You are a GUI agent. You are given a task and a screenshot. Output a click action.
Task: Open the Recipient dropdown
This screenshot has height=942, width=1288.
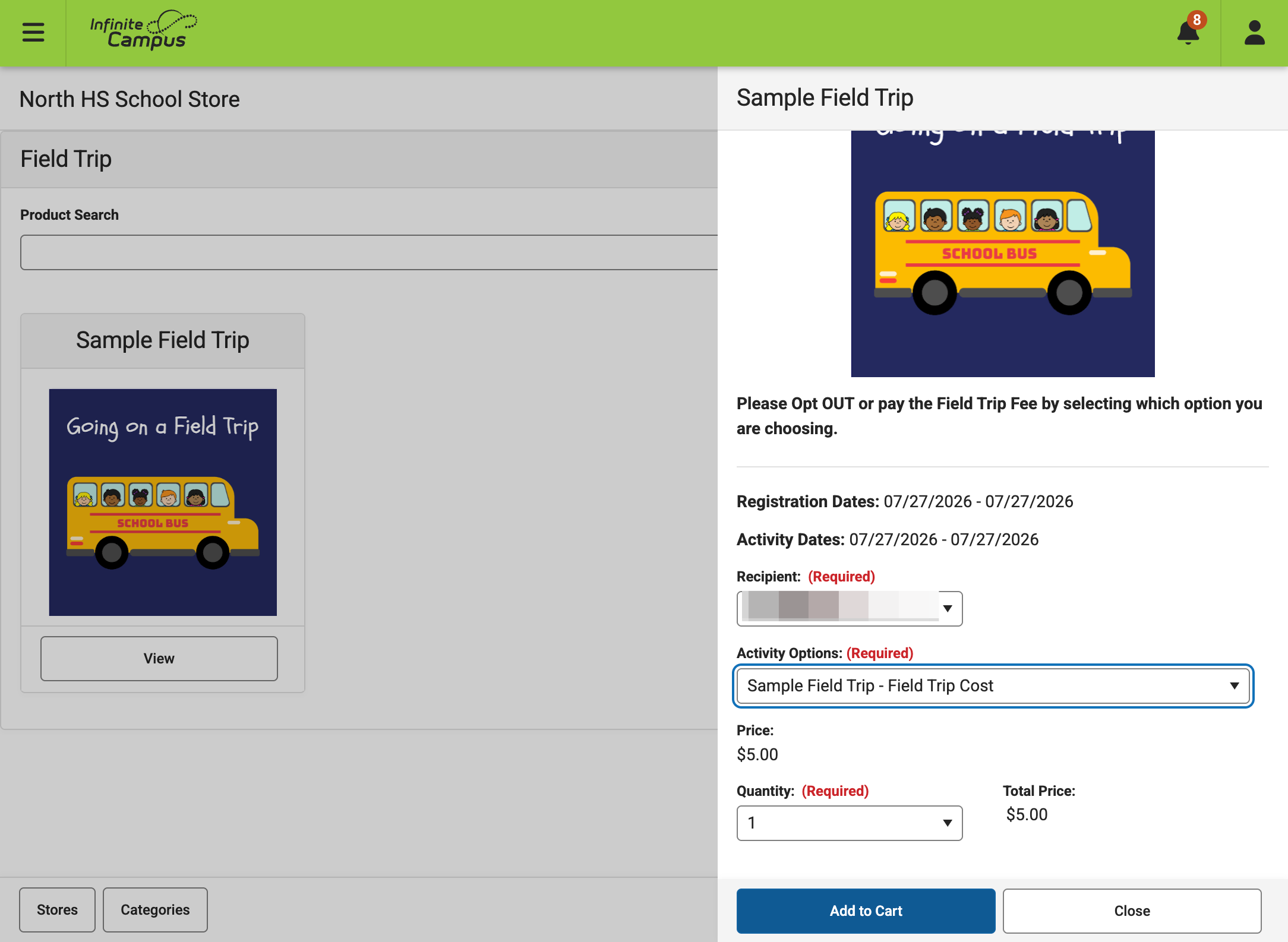pos(850,608)
